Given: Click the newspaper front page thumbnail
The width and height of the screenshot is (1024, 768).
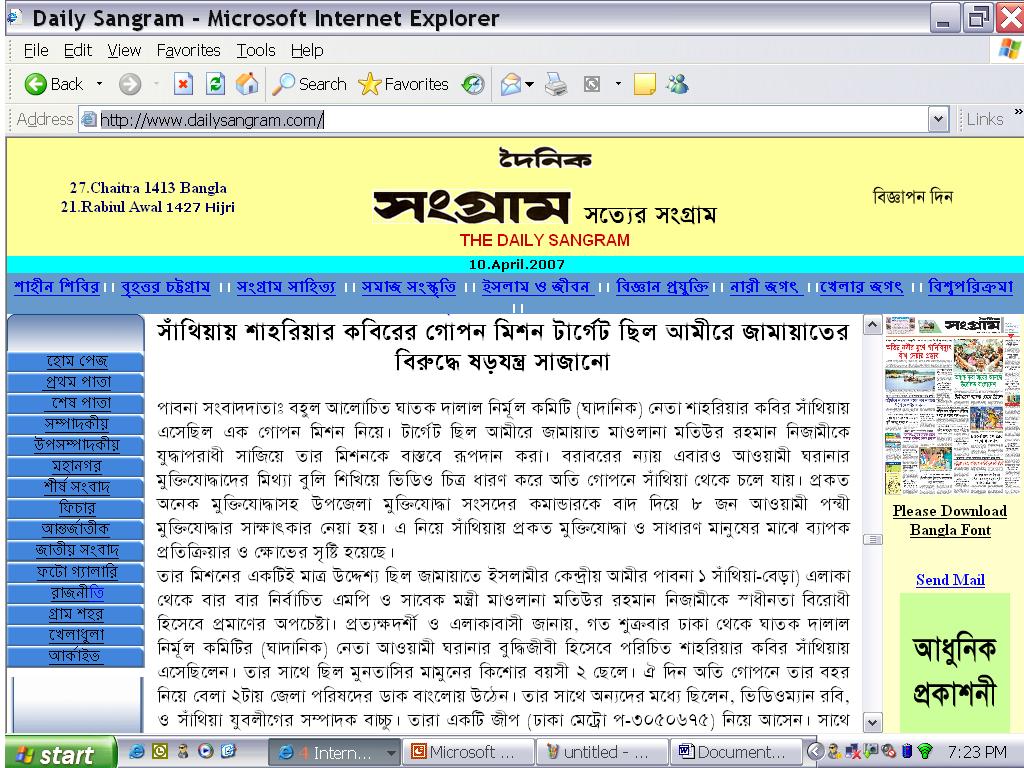Looking at the screenshot, I should pyautogui.click(x=952, y=406).
